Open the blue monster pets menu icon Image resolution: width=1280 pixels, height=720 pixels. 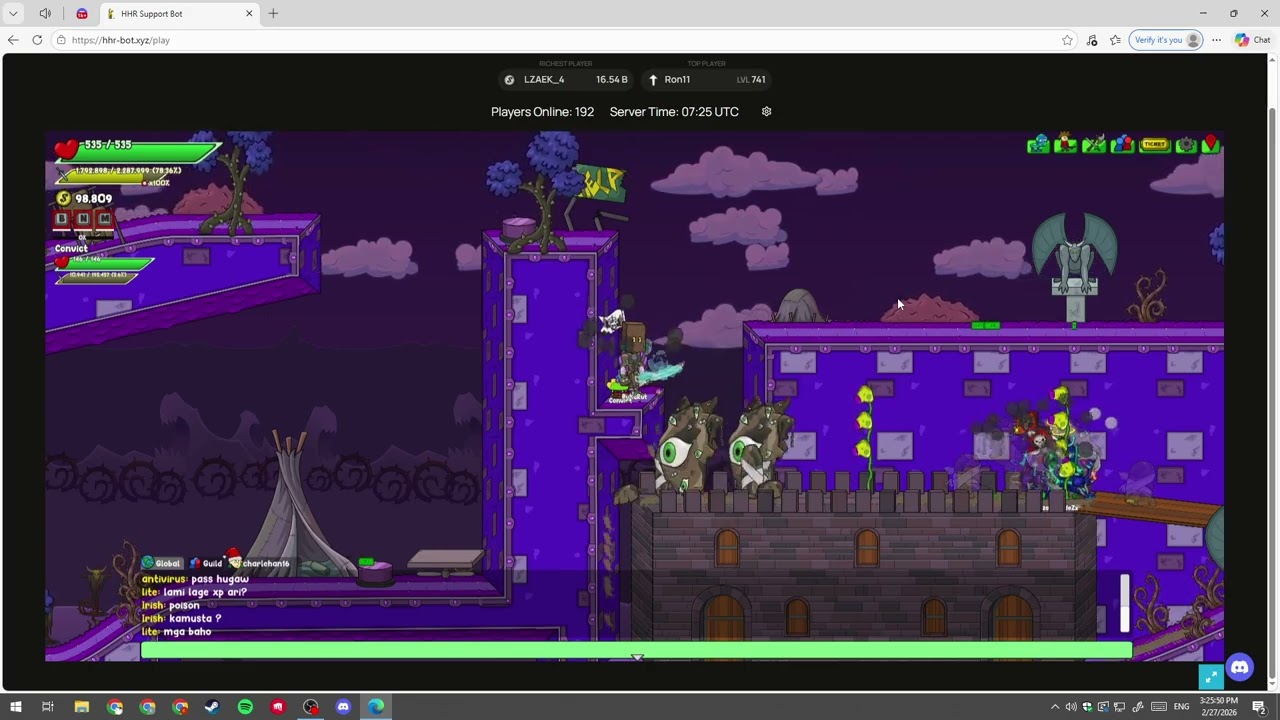(1038, 144)
